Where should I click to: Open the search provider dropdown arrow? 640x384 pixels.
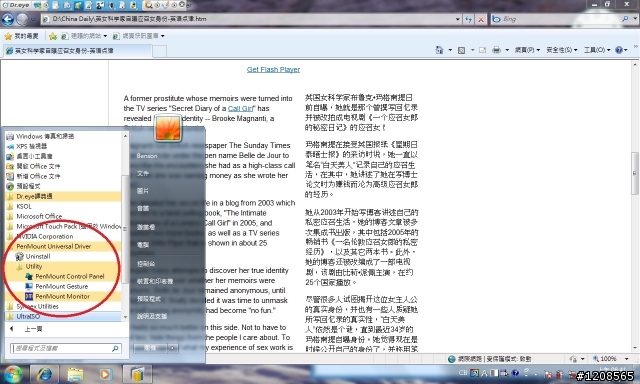point(634,19)
